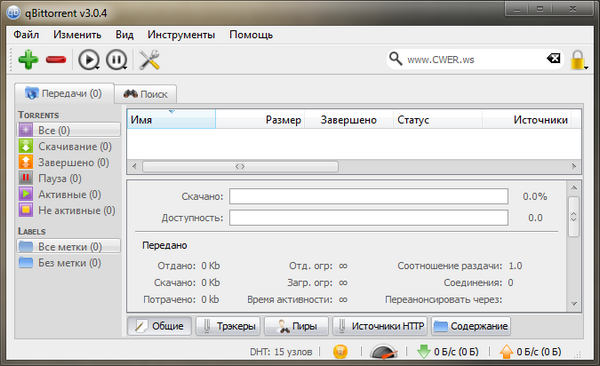The image size is (600, 366).
Task: Click the orange connection status icon
Action: (x=340, y=351)
